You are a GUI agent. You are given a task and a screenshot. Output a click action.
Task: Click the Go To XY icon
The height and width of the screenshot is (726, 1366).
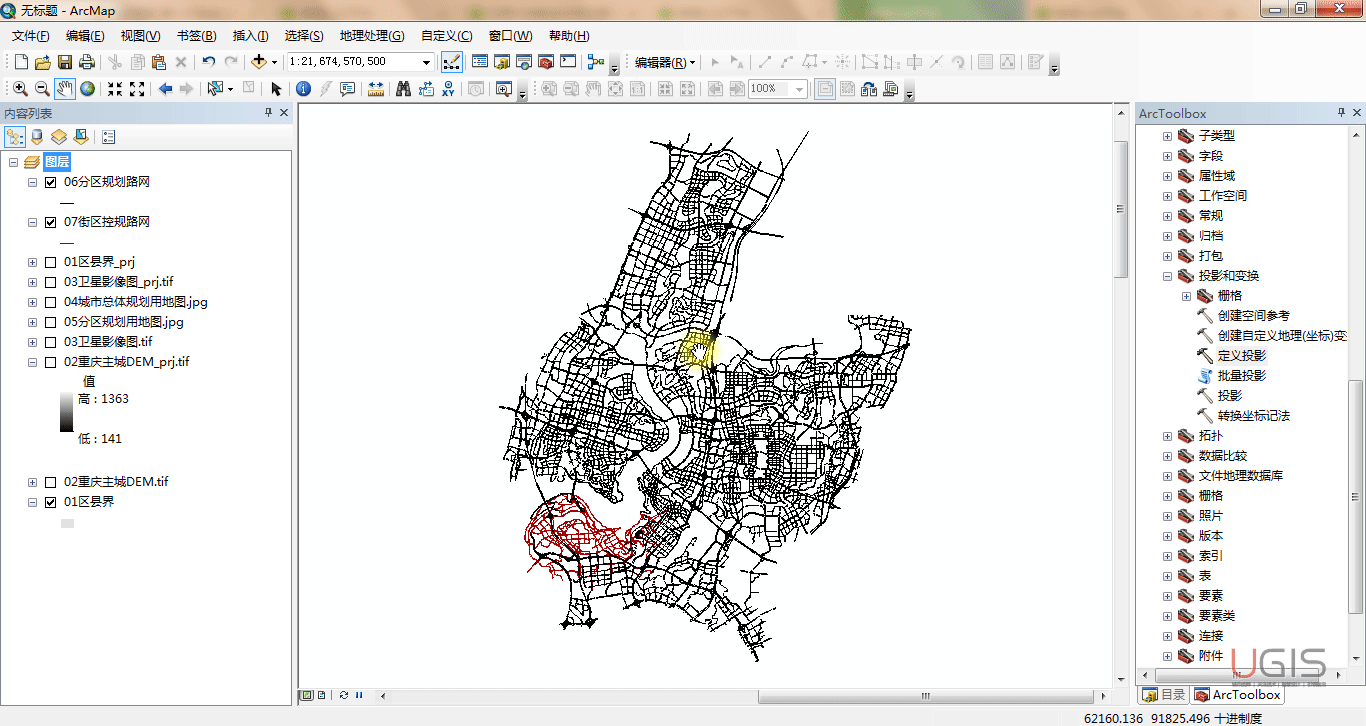tap(449, 89)
